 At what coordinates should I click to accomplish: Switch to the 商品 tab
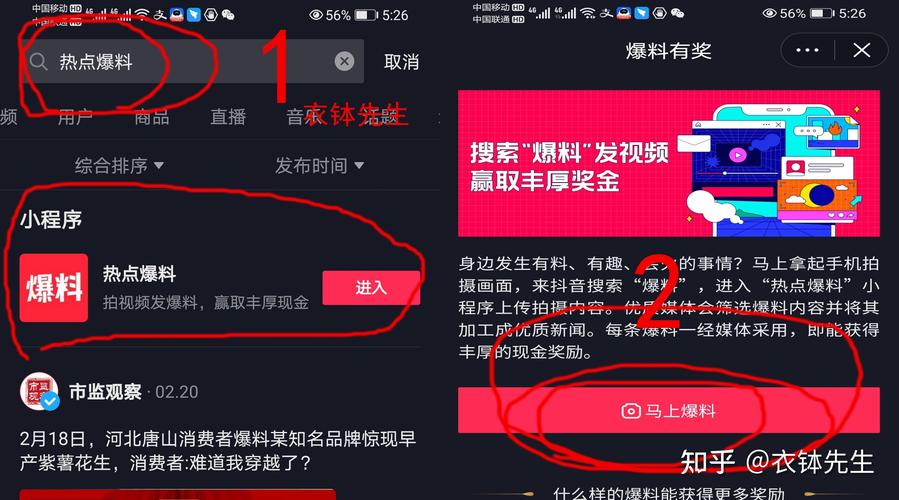152,117
